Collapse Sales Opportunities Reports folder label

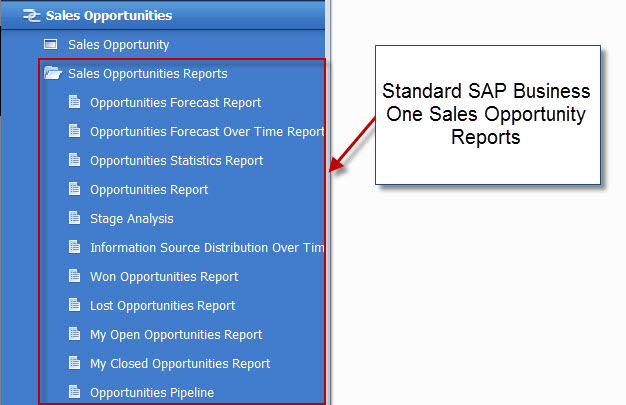click(147, 74)
